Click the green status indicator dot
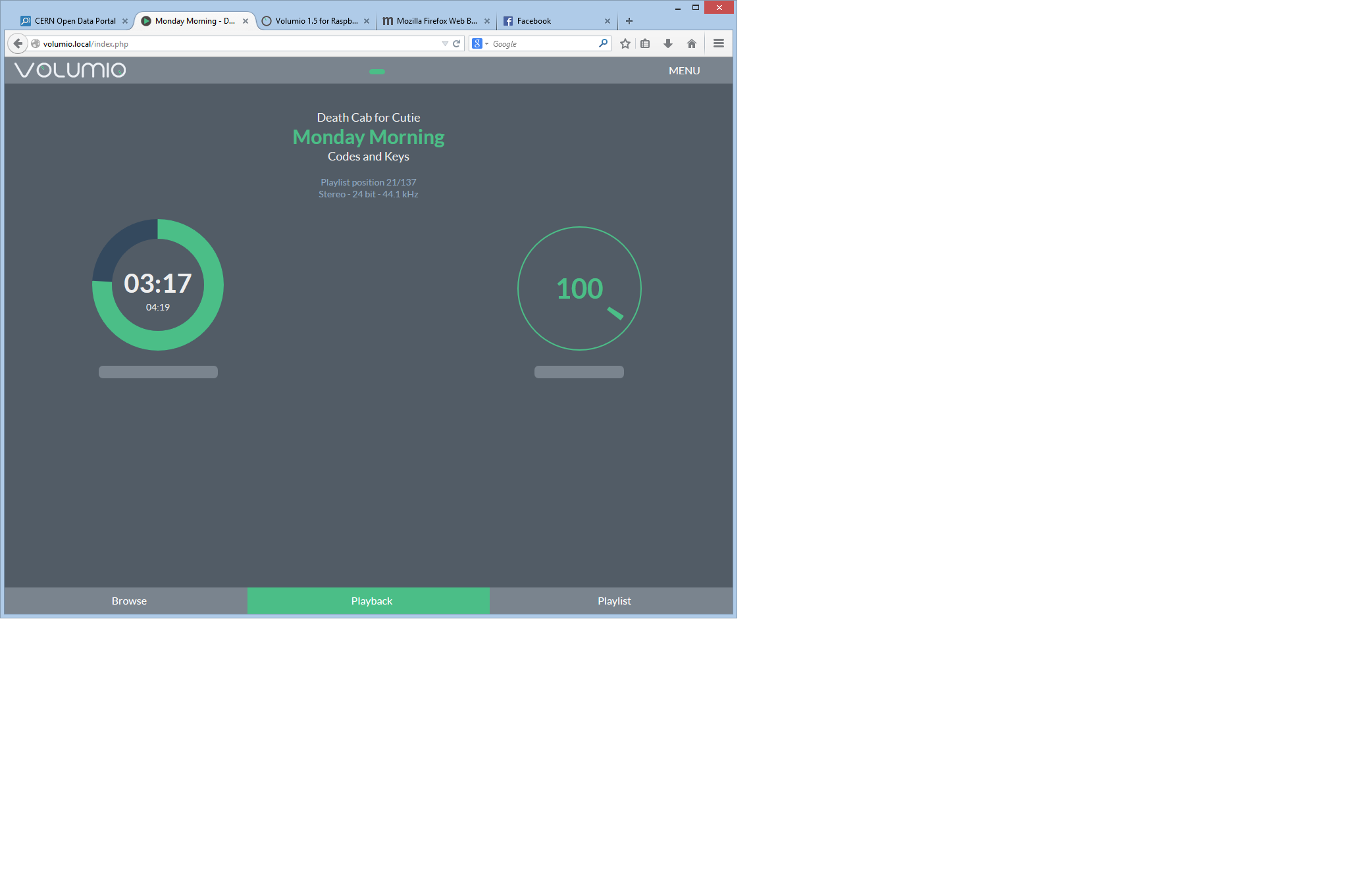Viewport: 1348px width, 896px height. tap(377, 71)
